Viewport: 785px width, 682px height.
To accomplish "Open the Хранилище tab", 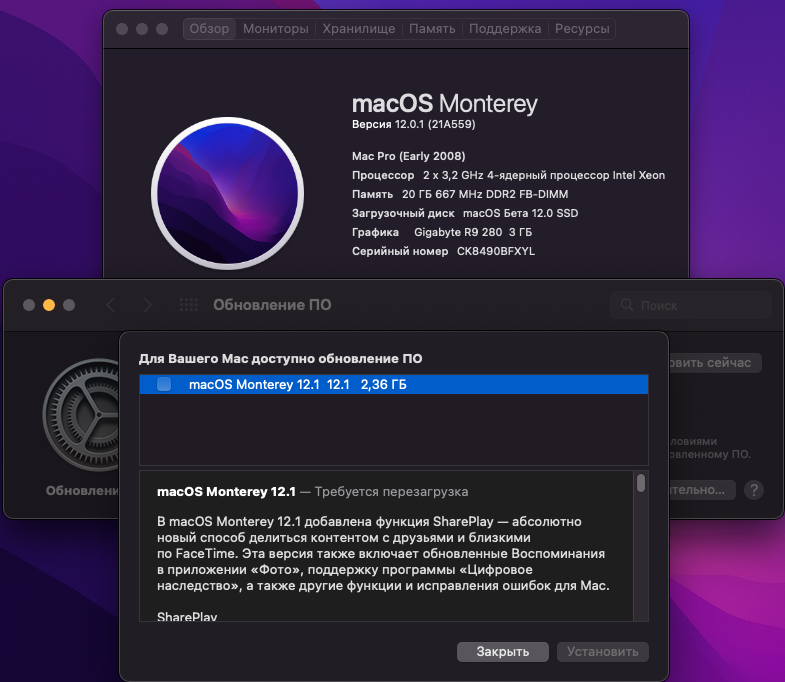I will point(358,29).
